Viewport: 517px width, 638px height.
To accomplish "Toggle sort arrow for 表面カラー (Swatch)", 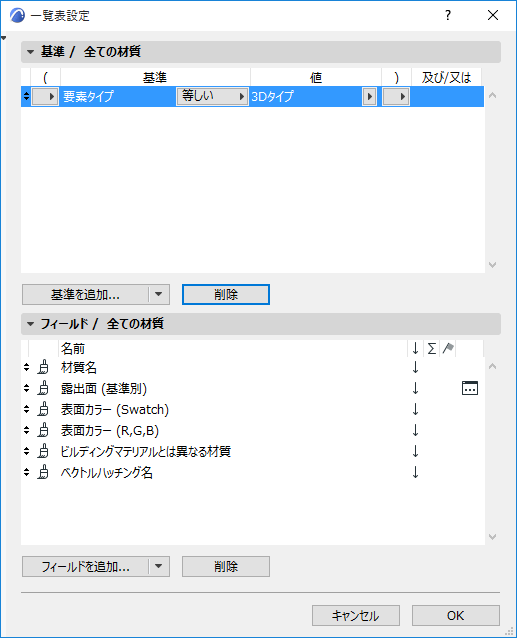I will (415, 409).
